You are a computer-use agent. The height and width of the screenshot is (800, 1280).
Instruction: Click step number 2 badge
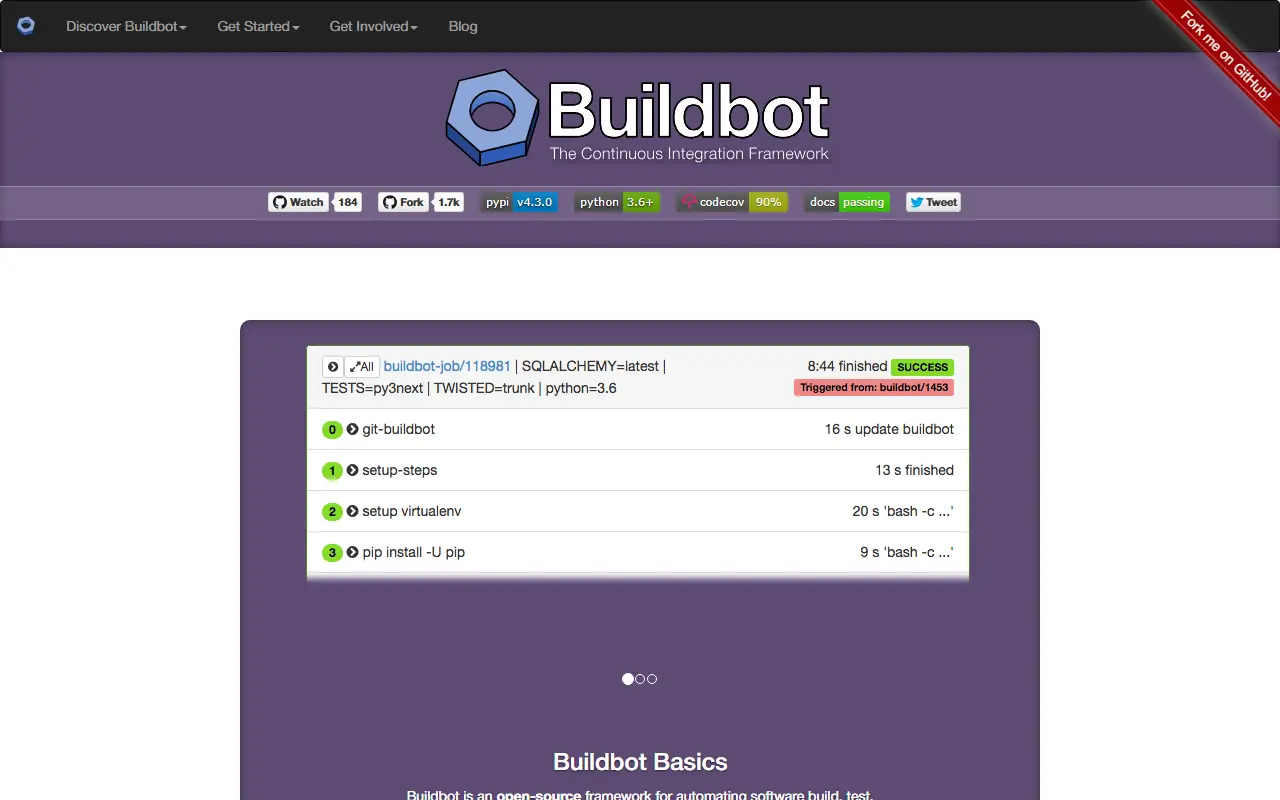pos(332,512)
